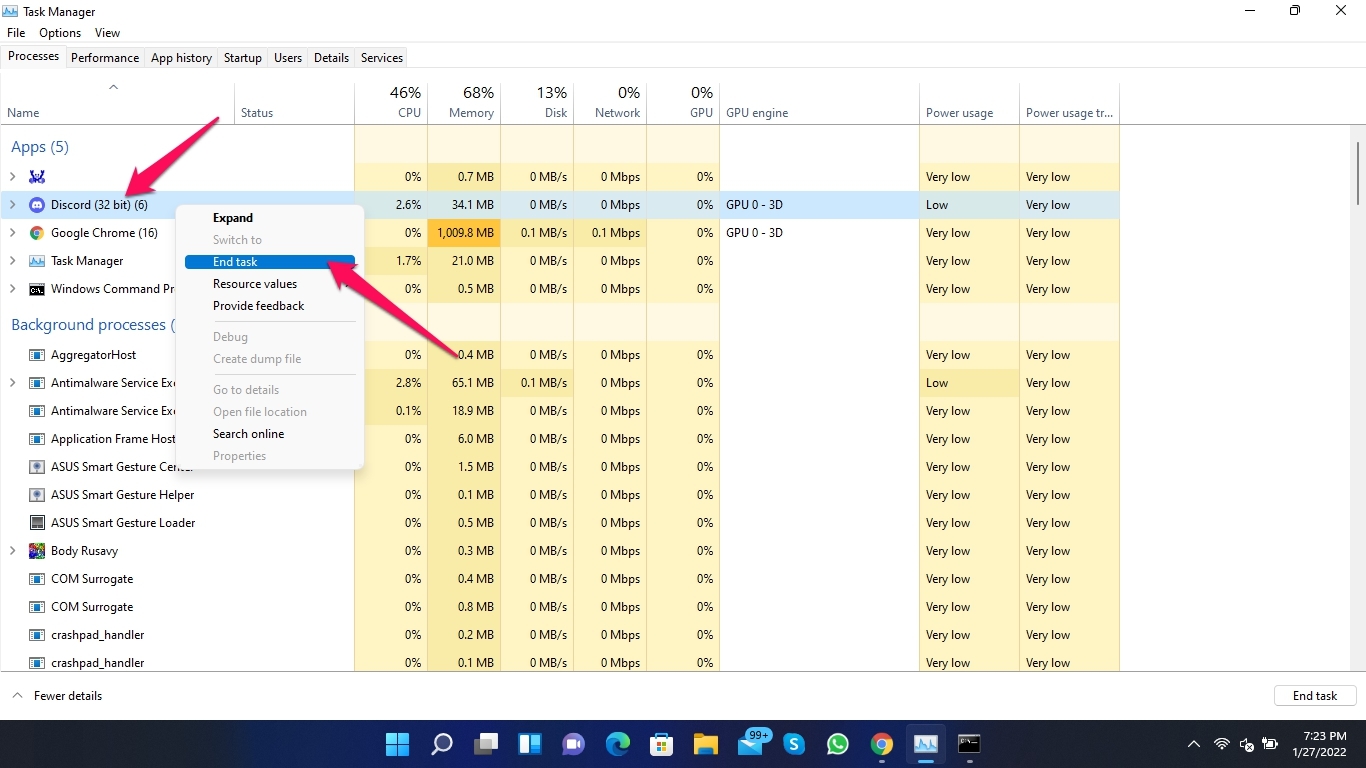Show hidden tray icons chevron
The height and width of the screenshot is (768, 1366).
pyautogui.click(x=1193, y=744)
